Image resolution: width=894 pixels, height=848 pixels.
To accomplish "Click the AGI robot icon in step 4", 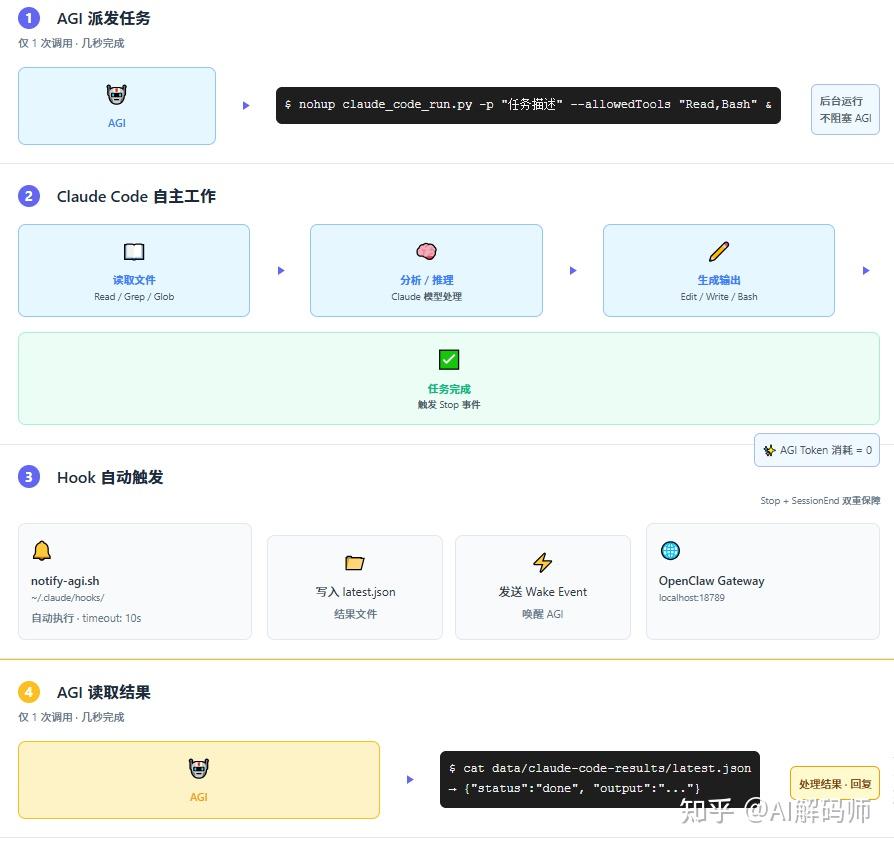I will (x=198, y=768).
